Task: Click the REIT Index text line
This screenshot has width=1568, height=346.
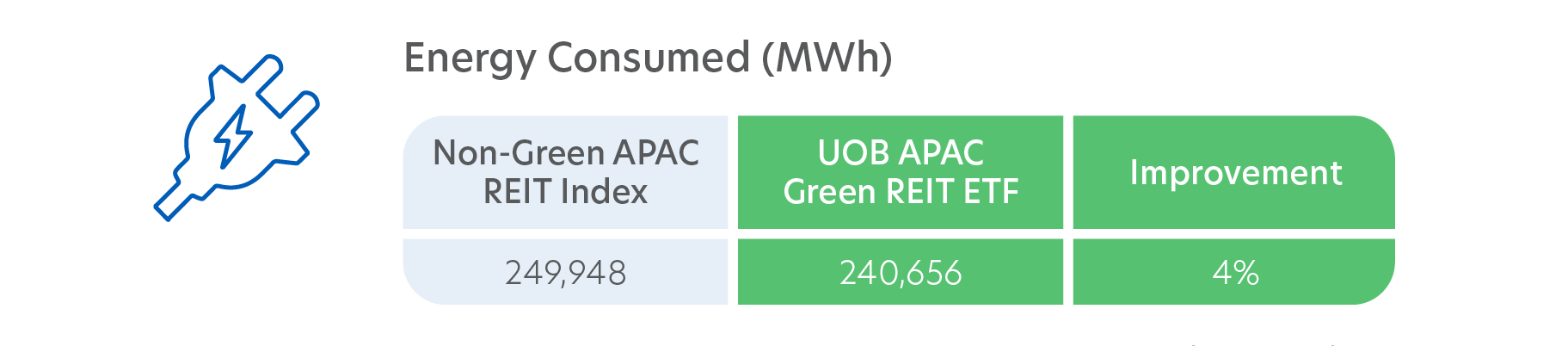Action: [x=565, y=191]
